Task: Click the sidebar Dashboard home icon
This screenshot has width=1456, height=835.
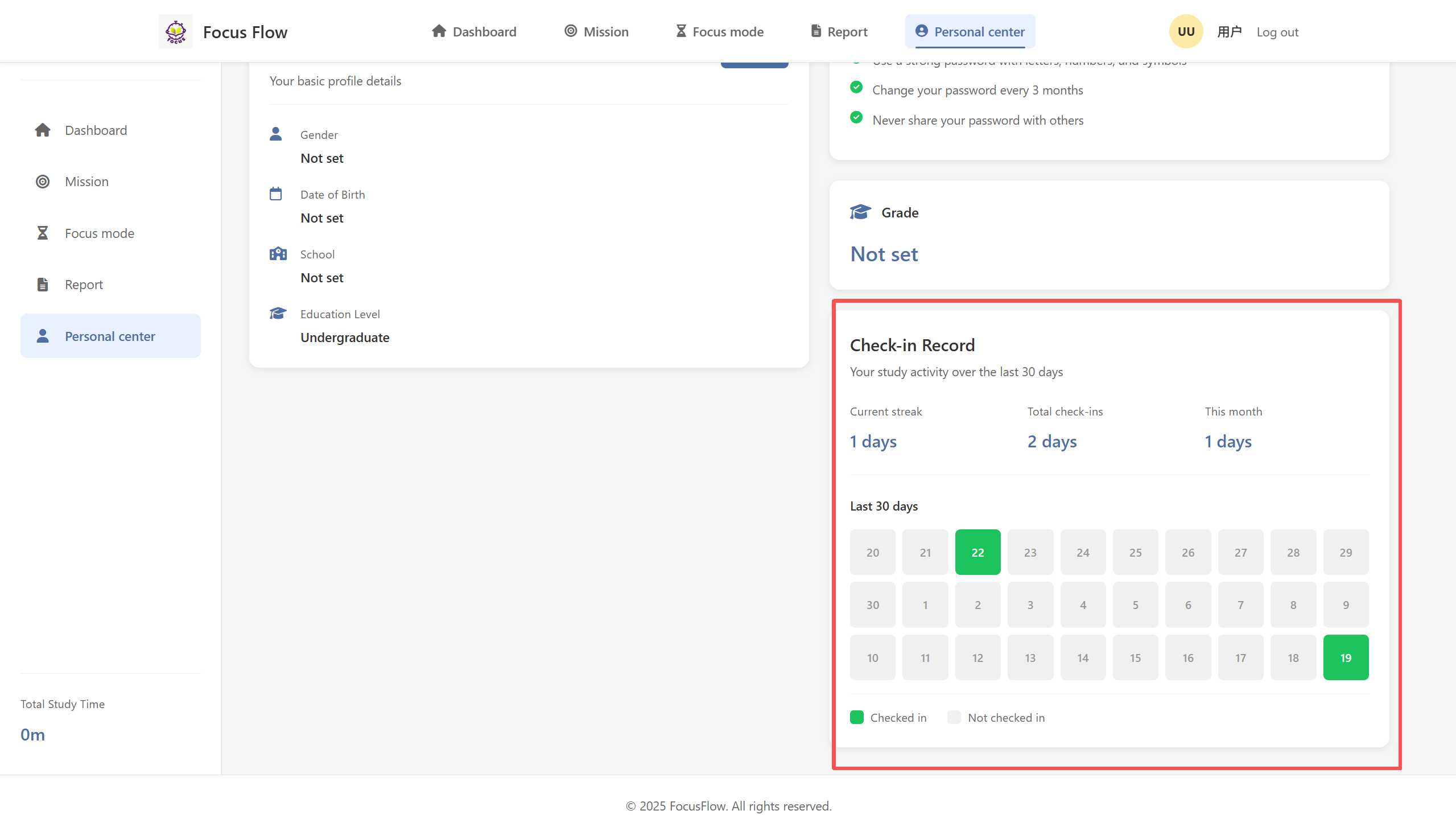Action: [43, 130]
